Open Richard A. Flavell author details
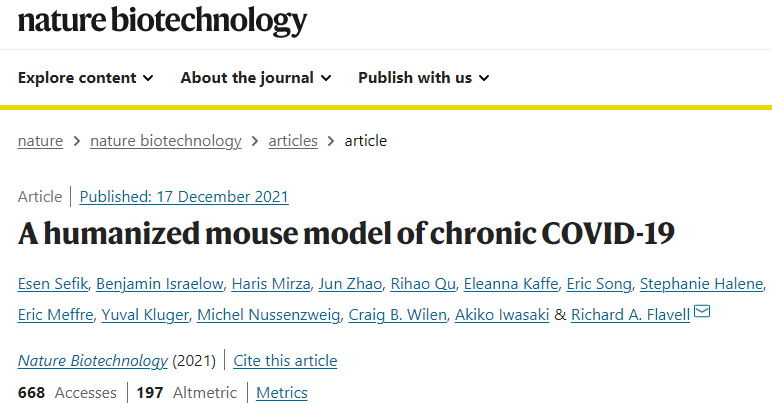This screenshot has height=417, width=772. (x=629, y=315)
